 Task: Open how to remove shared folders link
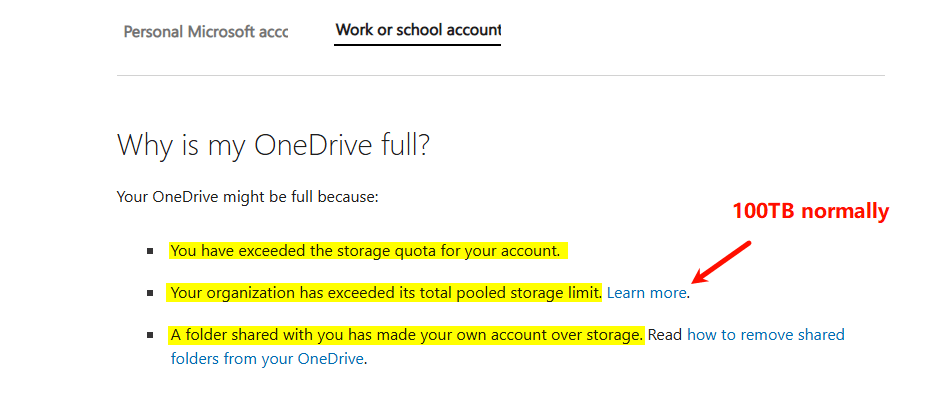[x=765, y=335]
